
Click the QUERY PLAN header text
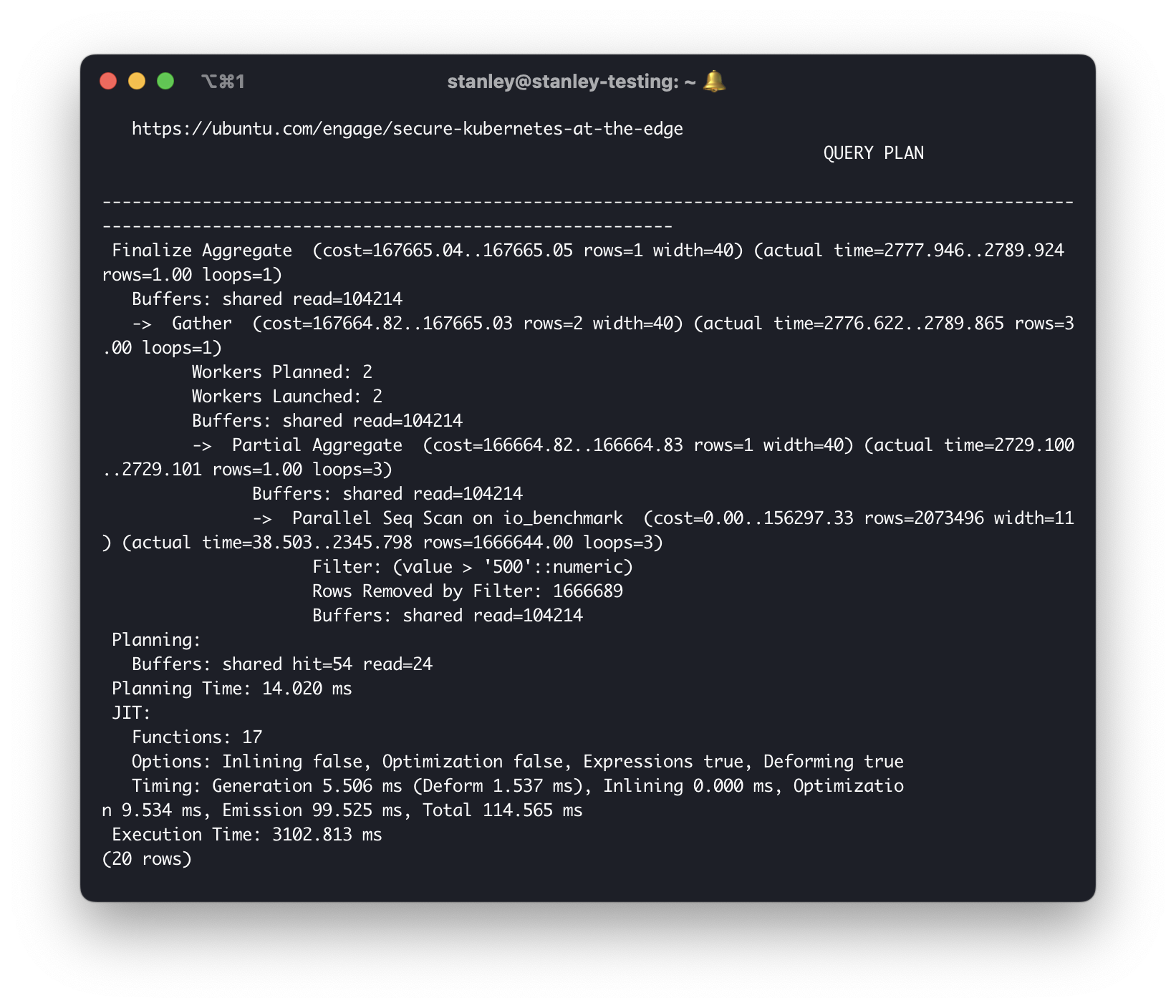click(873, 153)
